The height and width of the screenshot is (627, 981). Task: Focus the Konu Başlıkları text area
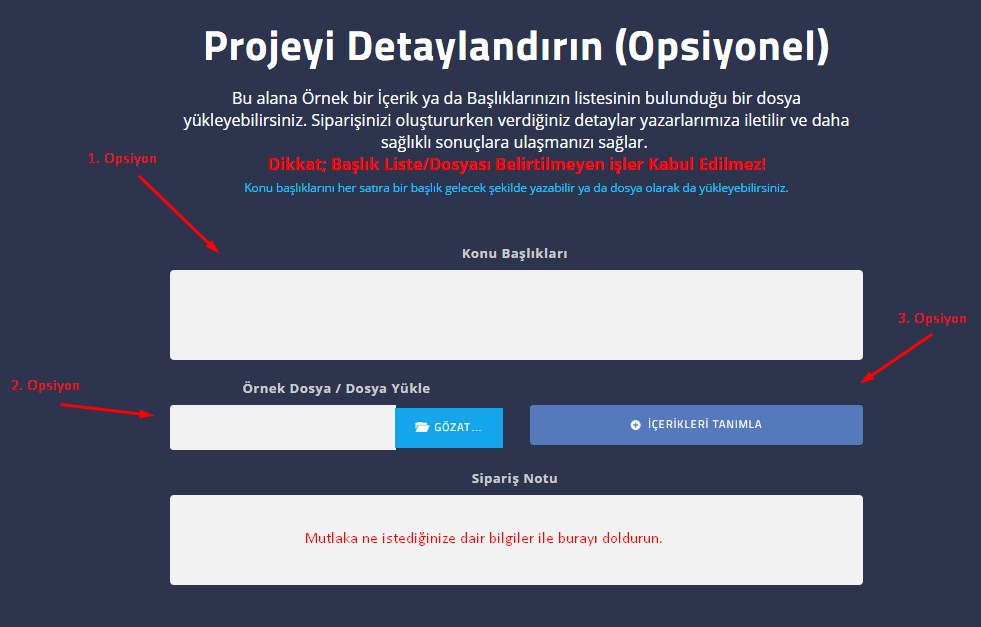pyautogui.click(x=516, y=315)
